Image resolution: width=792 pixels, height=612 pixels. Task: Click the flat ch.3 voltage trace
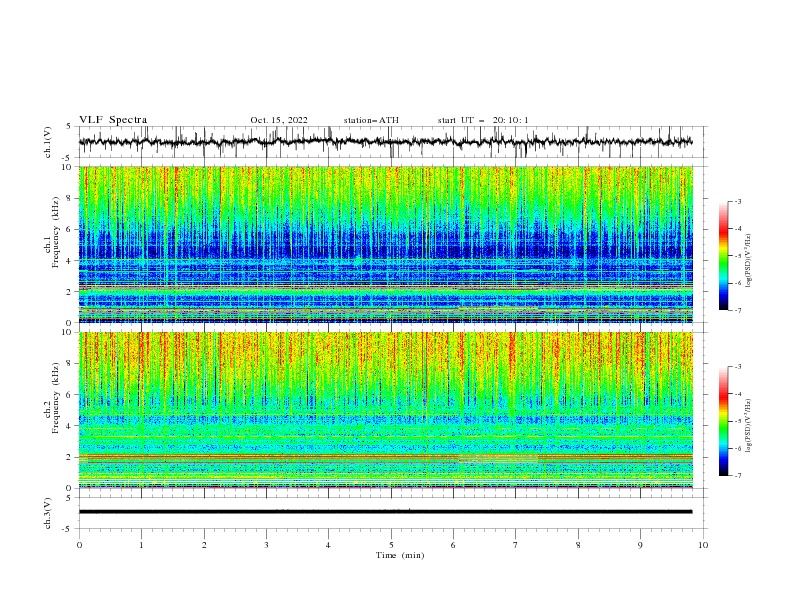pos(385,512)
